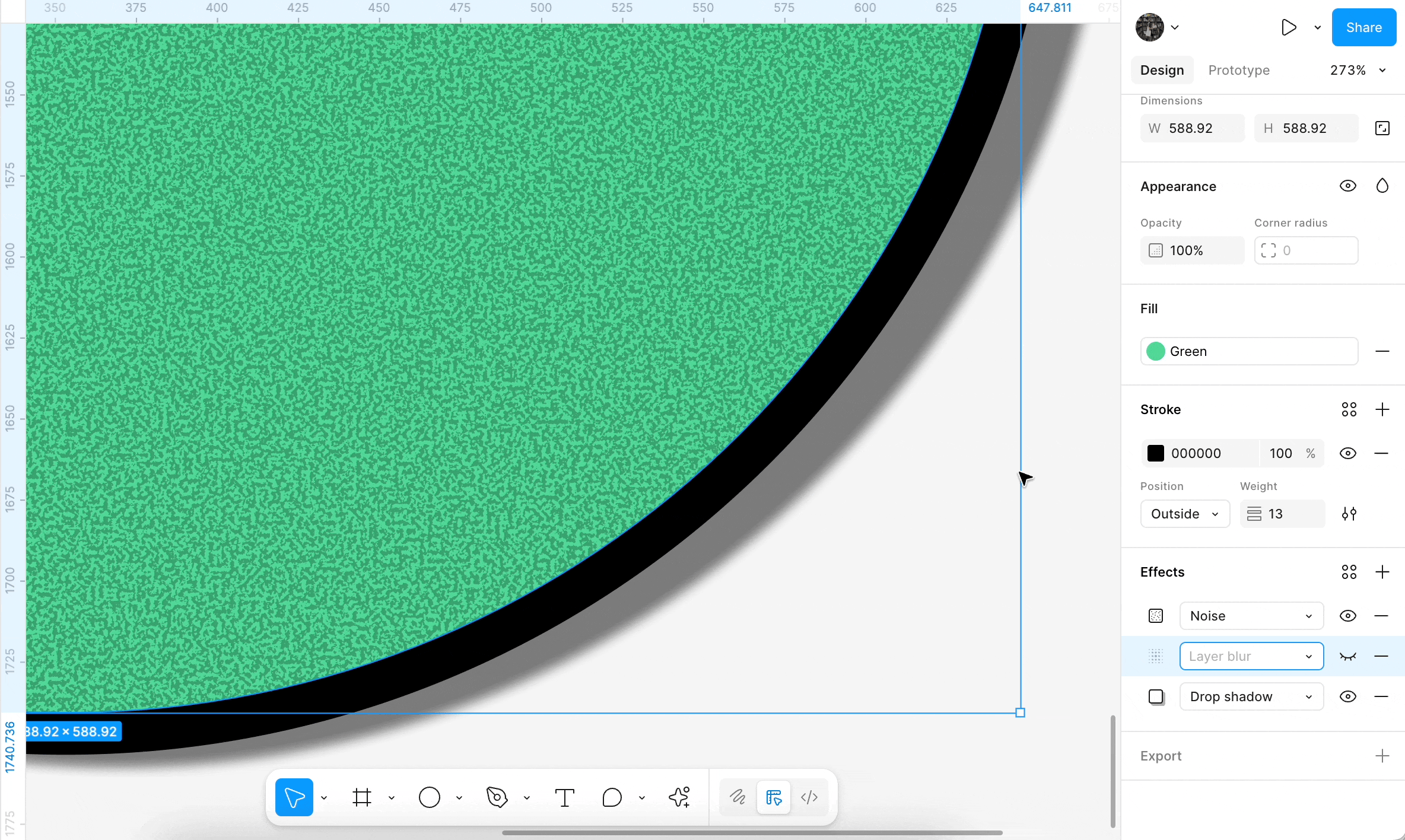The height and width of the screenshot is (840, 1405).
Task: Add a new effect with plus icon
Action: coord(1382,572)
